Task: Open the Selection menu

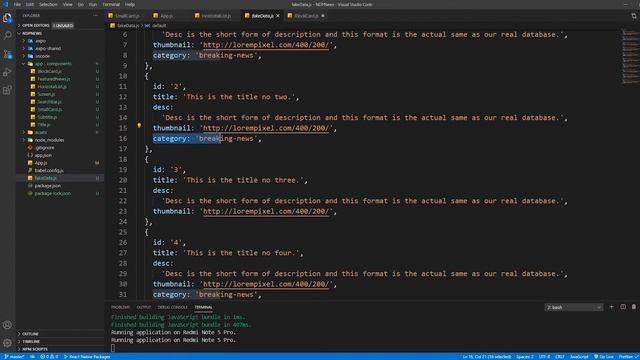Action: (x=48, y=4)
